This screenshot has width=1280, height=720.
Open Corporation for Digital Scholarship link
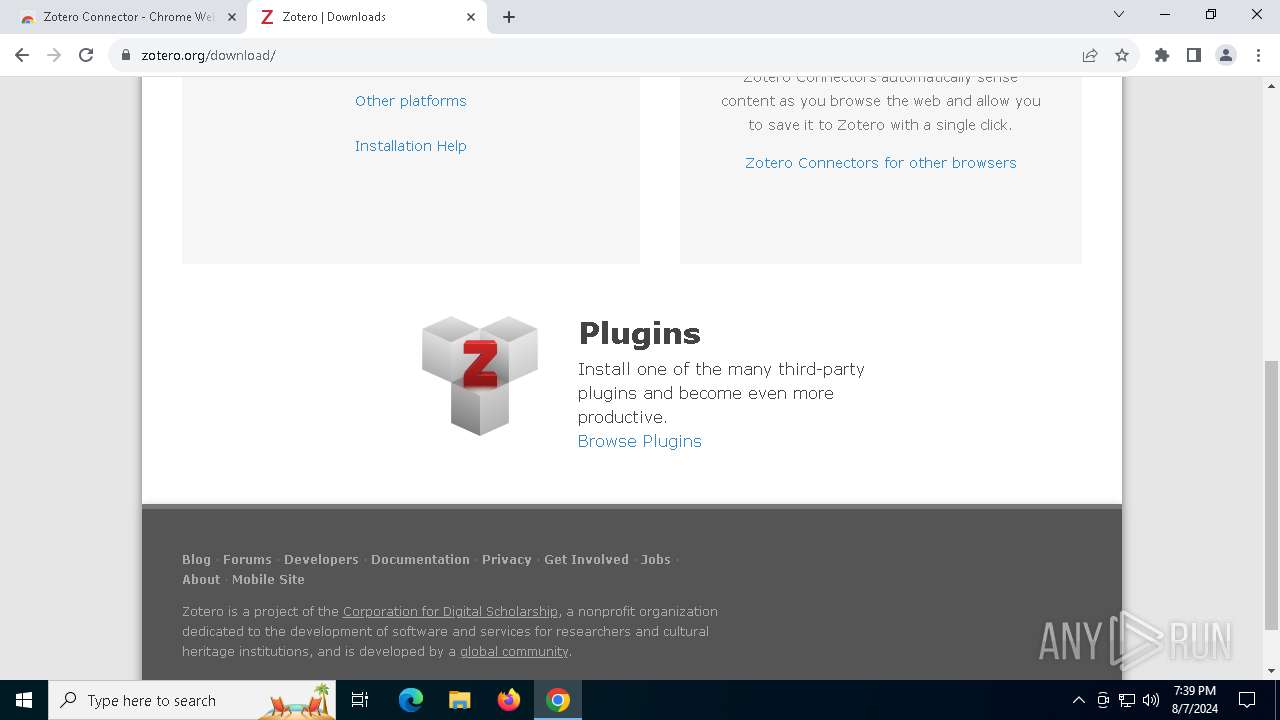[x=450, y=611]
